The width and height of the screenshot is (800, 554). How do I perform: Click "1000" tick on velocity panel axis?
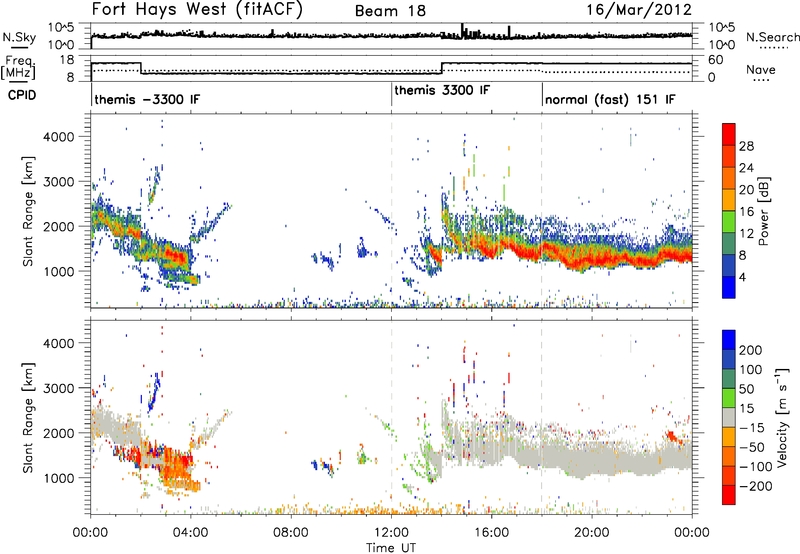[x=59, y=478]
